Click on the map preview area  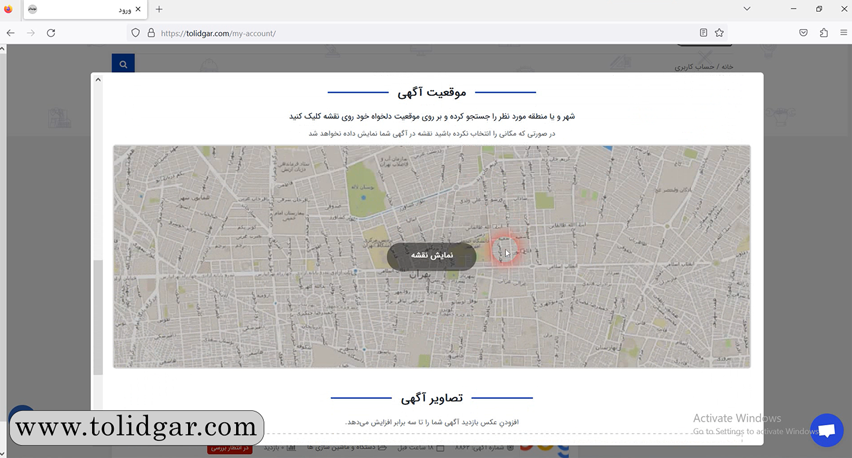tap(431, 256)
